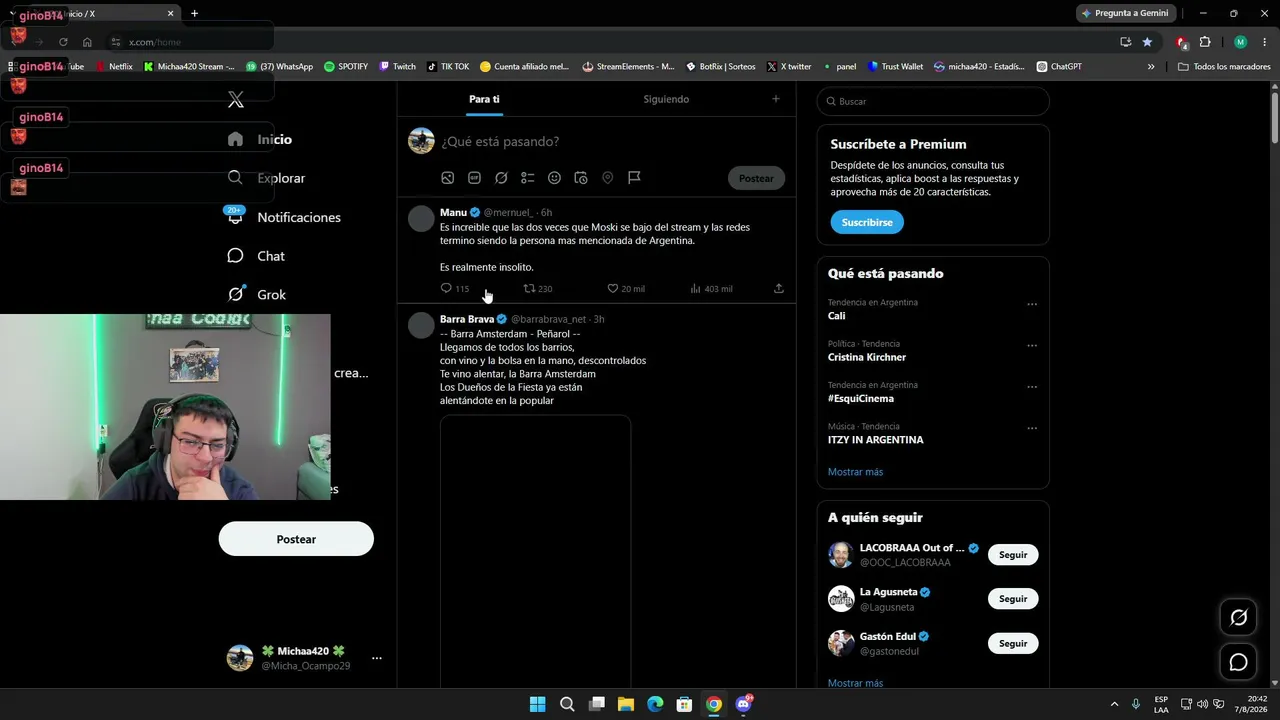Image resolution: width=1280 pixels, height=720 pixels.
Task: Open the Chrome extensions puzzle icon
Action: pyautogui.click(x=1205, y=42)
